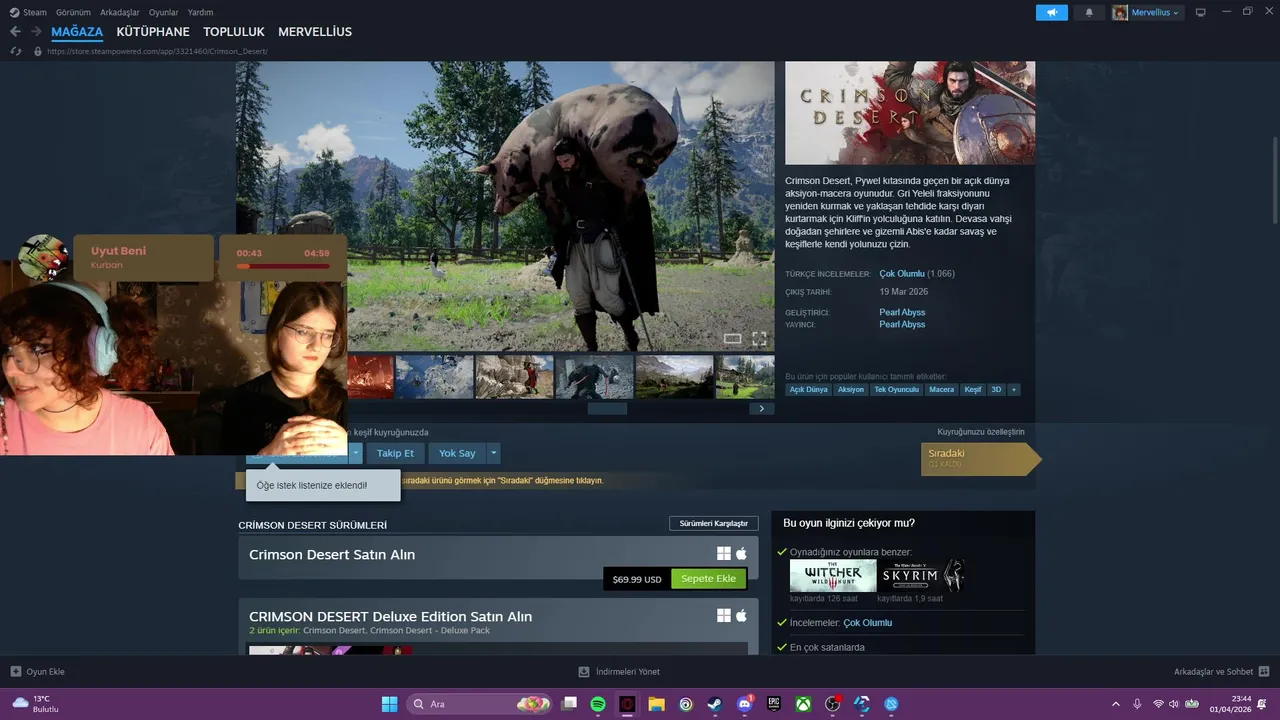Open the Görünüm menu
The height and width of the screenshot is (720, 1280).
(73, 12)
